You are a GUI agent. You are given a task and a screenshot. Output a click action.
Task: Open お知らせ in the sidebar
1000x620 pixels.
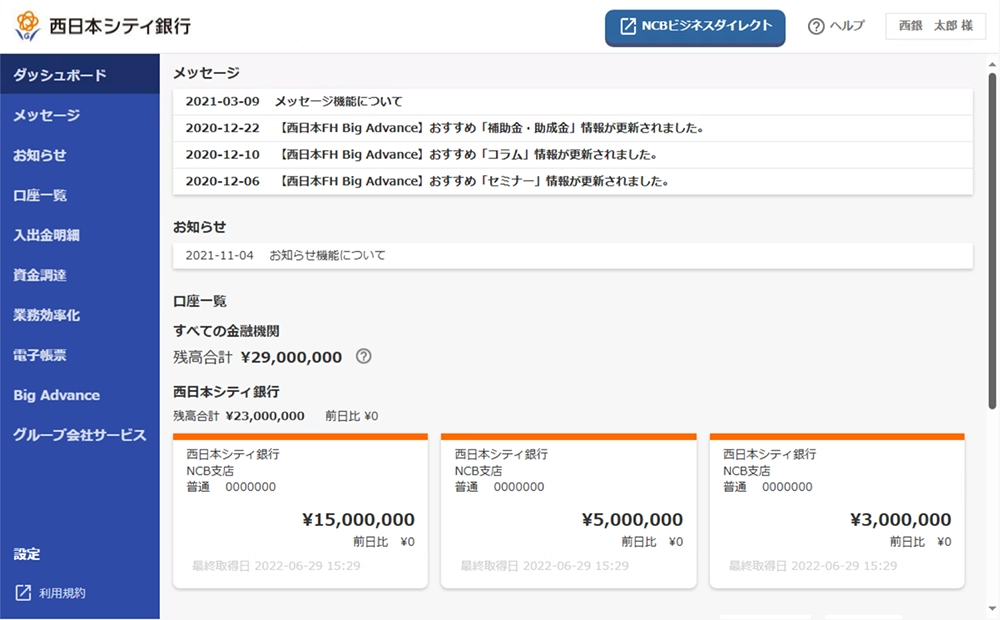(x=80, y=155)
